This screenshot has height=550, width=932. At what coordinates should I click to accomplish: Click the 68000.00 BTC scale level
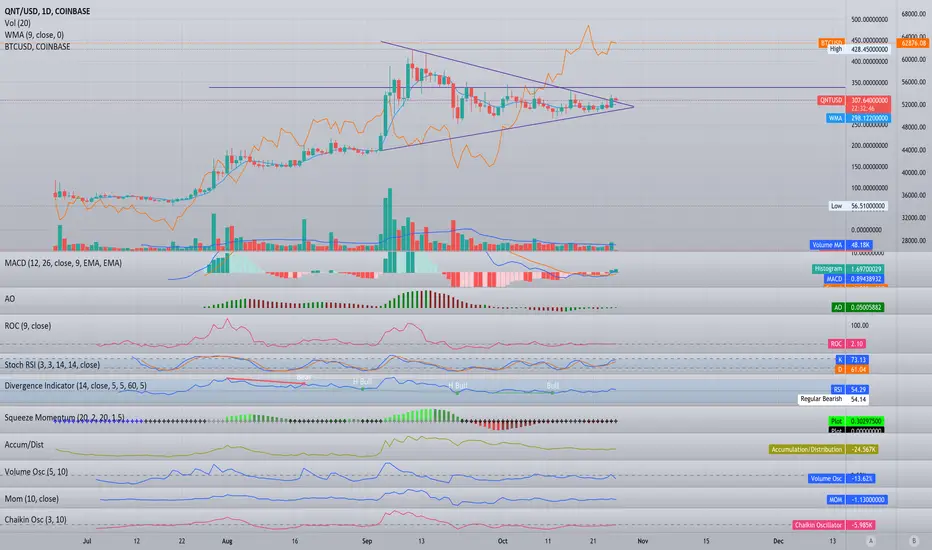tap(914, 13)
